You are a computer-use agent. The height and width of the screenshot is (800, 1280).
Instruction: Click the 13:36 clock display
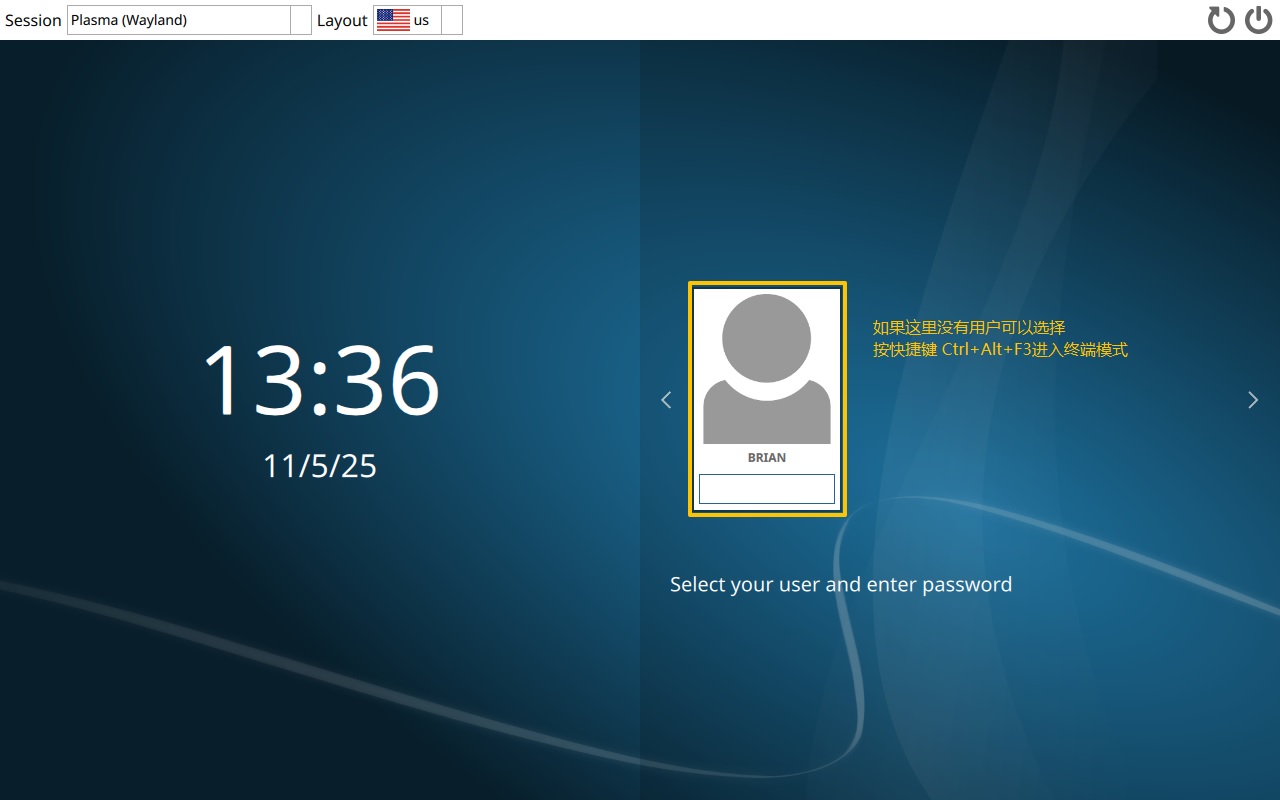(320, 380)
